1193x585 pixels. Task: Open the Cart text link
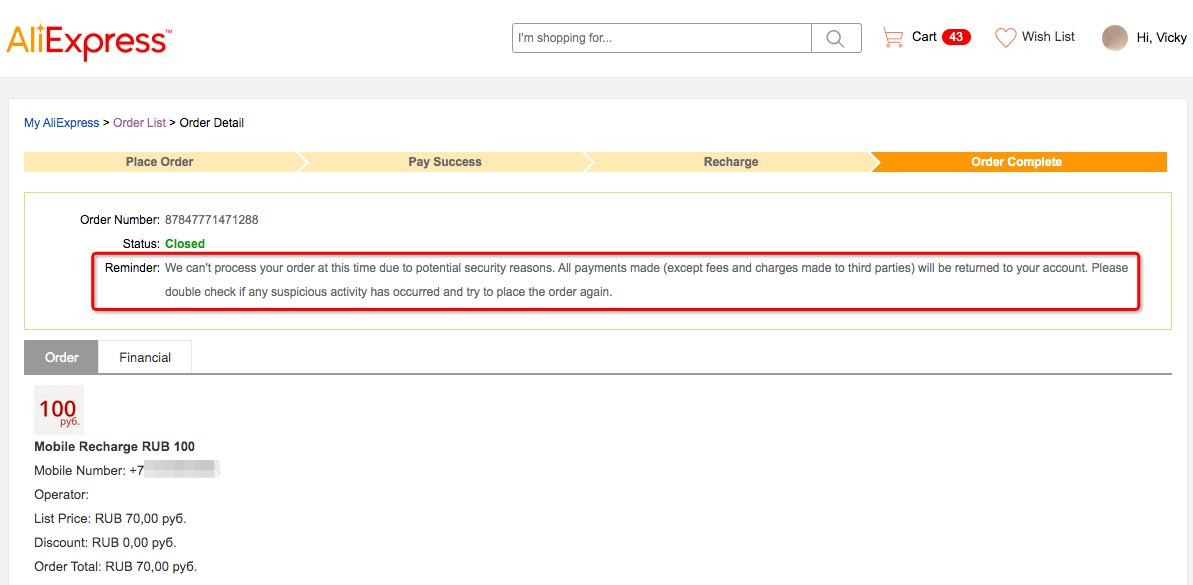click(x=924, y=37)
